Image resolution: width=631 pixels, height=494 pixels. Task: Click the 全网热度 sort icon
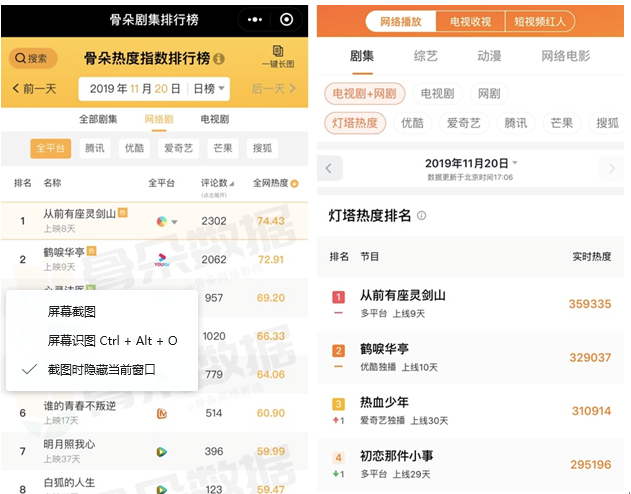(295, 184)
